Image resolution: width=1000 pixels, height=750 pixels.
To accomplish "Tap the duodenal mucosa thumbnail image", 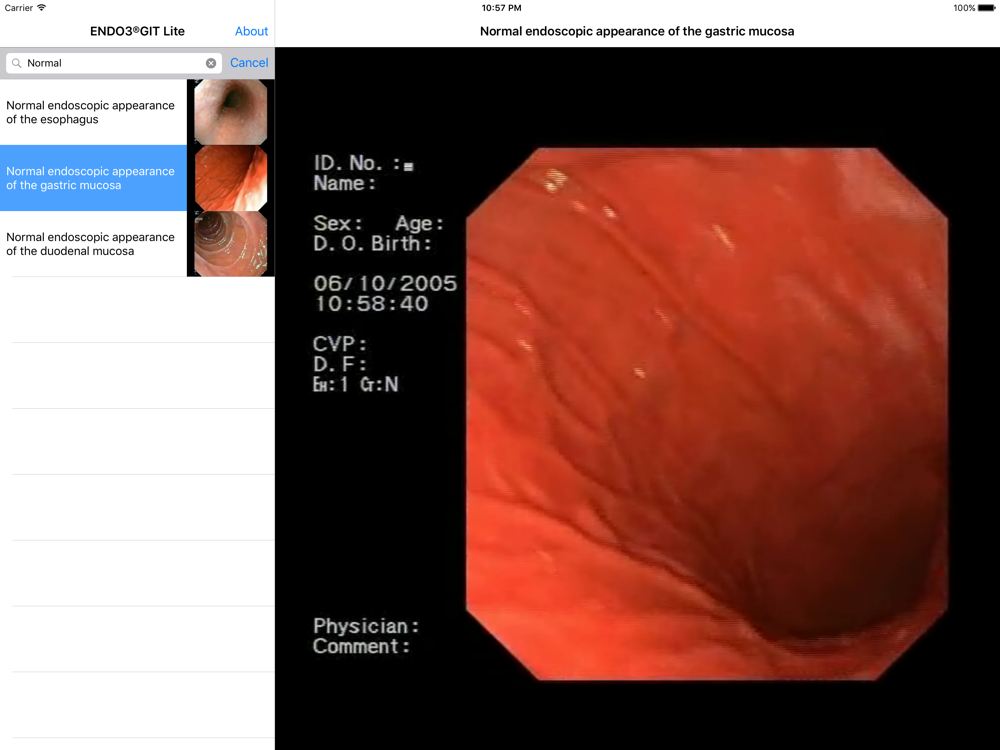I will 230,244.
